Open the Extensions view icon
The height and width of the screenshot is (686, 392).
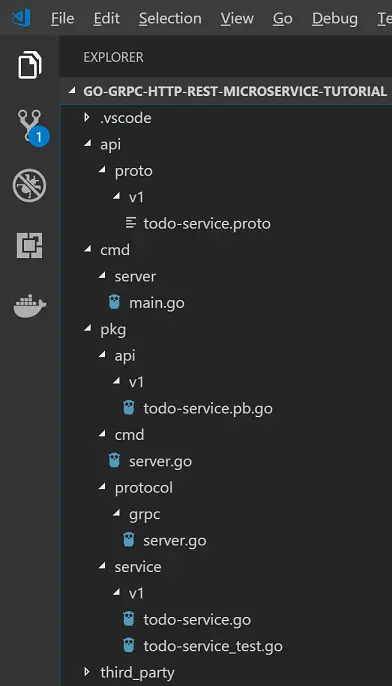[29, 245]
